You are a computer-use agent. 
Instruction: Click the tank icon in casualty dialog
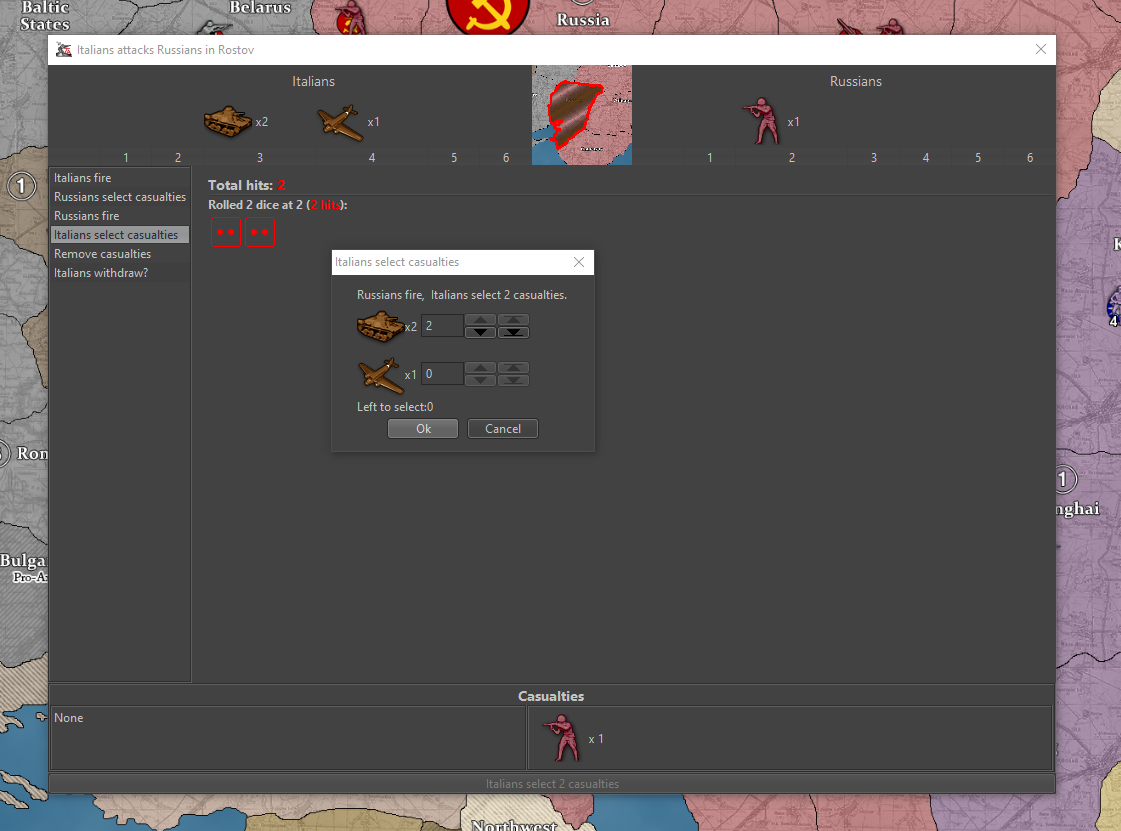(x=380, y=325)
